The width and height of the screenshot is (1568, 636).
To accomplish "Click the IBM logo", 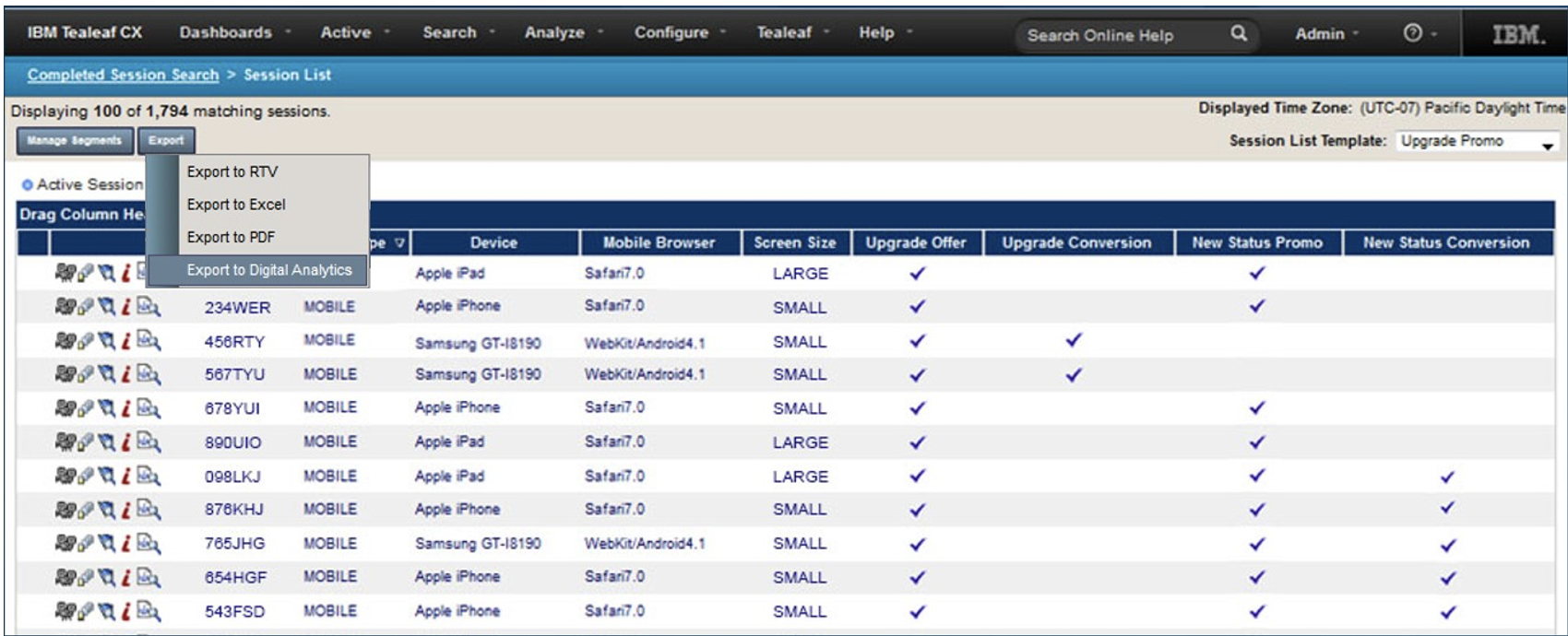I will (1518, 35).
